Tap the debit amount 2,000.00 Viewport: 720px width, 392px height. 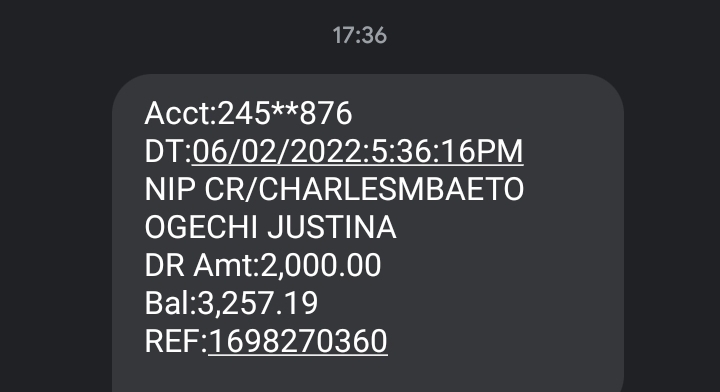[x=321, y=265]
